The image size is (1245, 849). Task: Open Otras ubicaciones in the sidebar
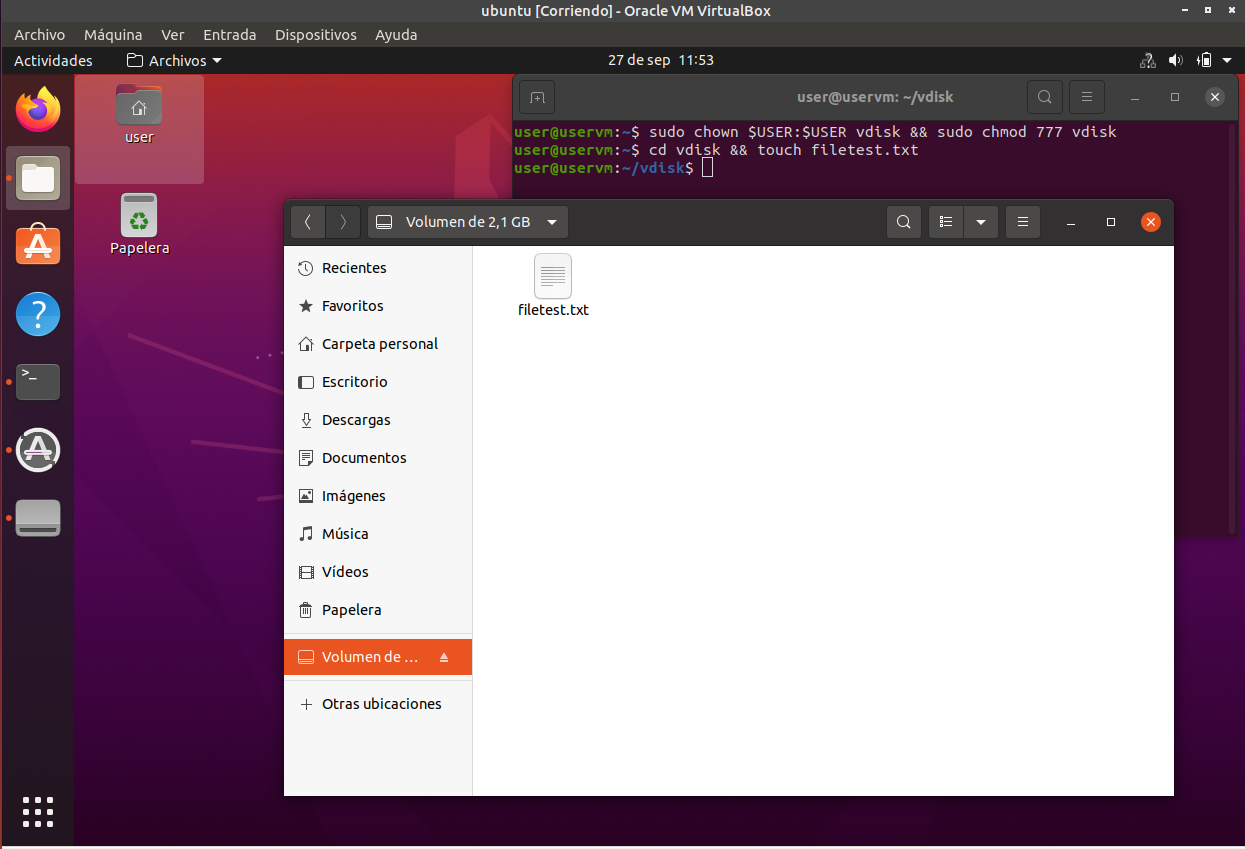click(x=378, y=704)
